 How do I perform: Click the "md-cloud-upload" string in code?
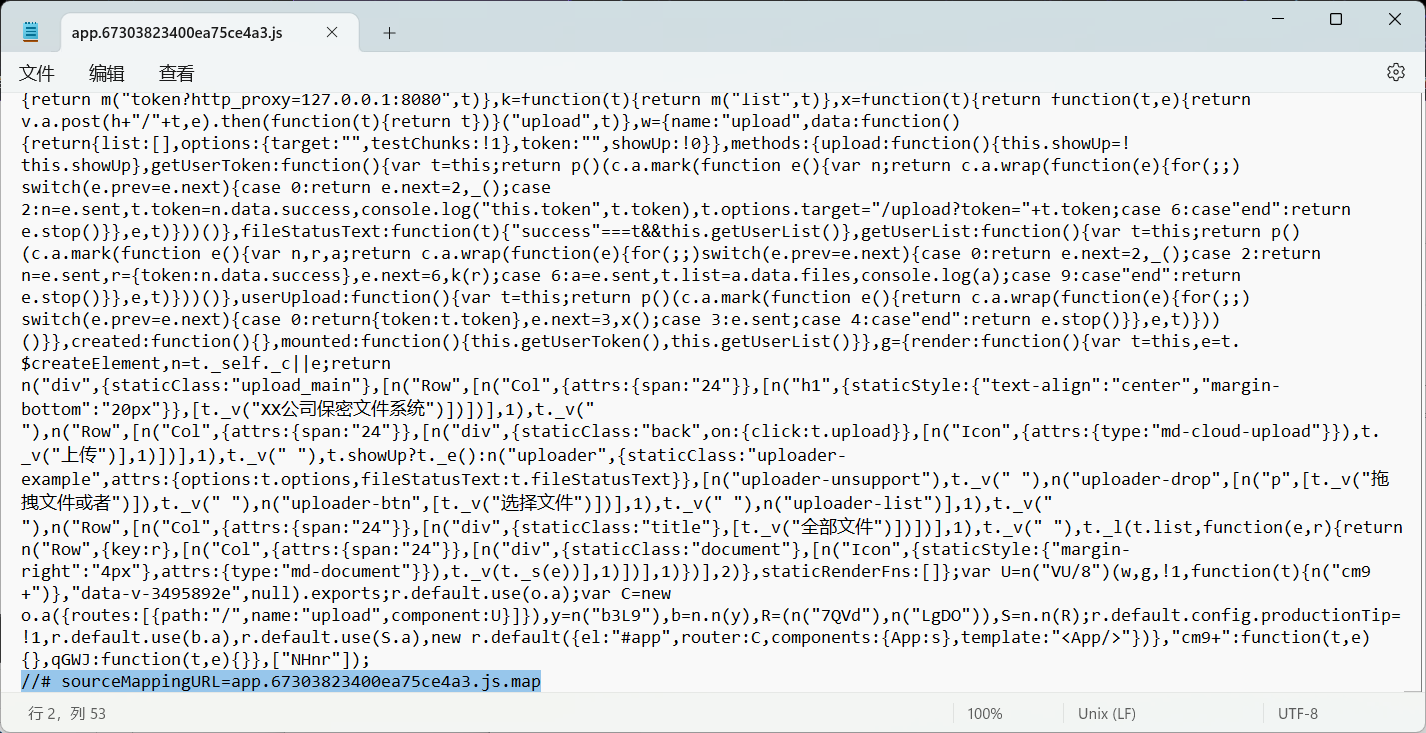coord(1238,430)
